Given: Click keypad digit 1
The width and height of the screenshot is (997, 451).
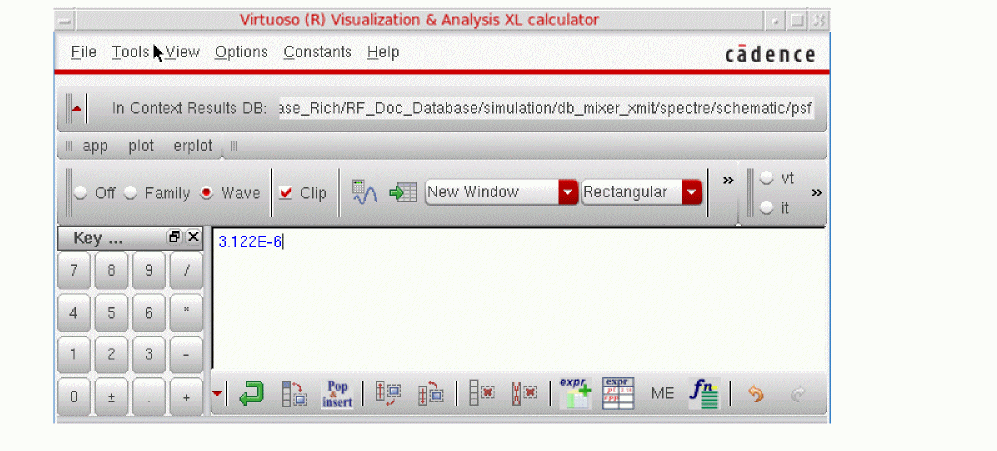Looking at the screenshot, I should click(74, 355).
